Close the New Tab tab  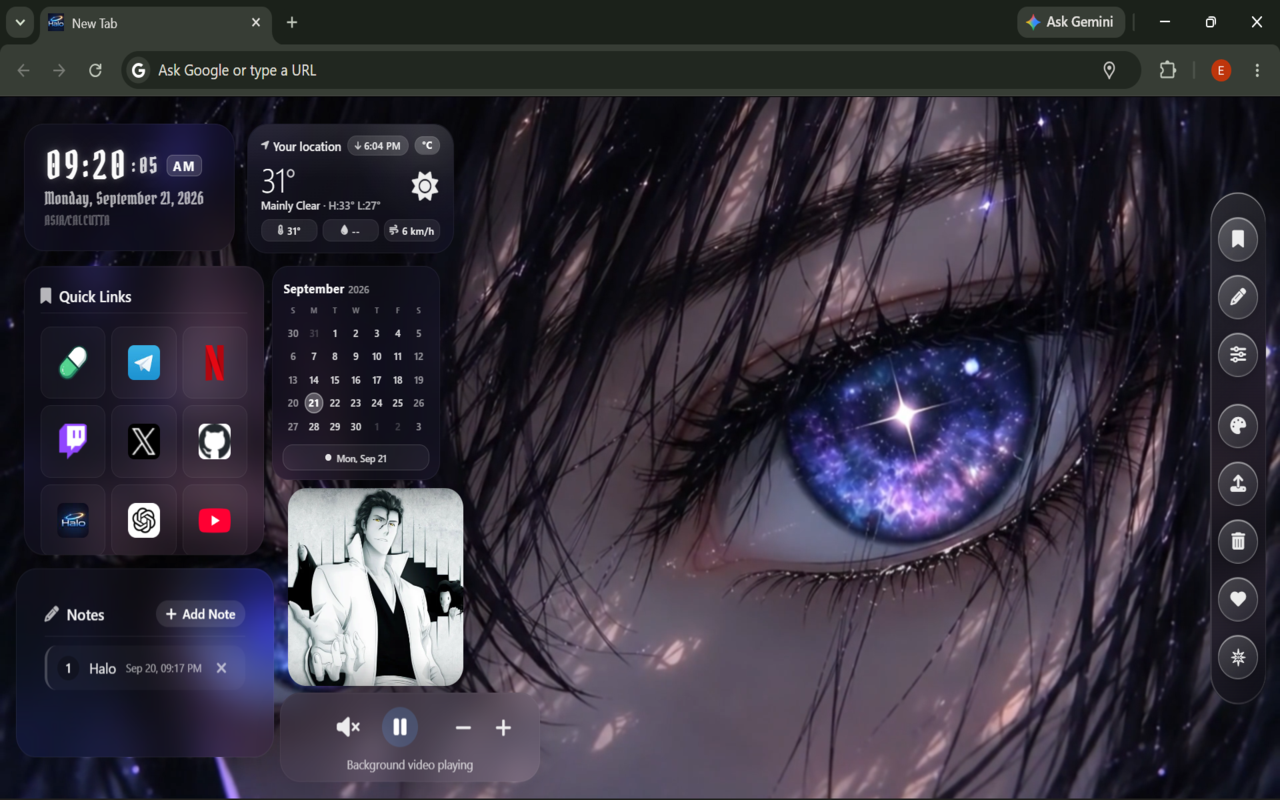point(256,22)
